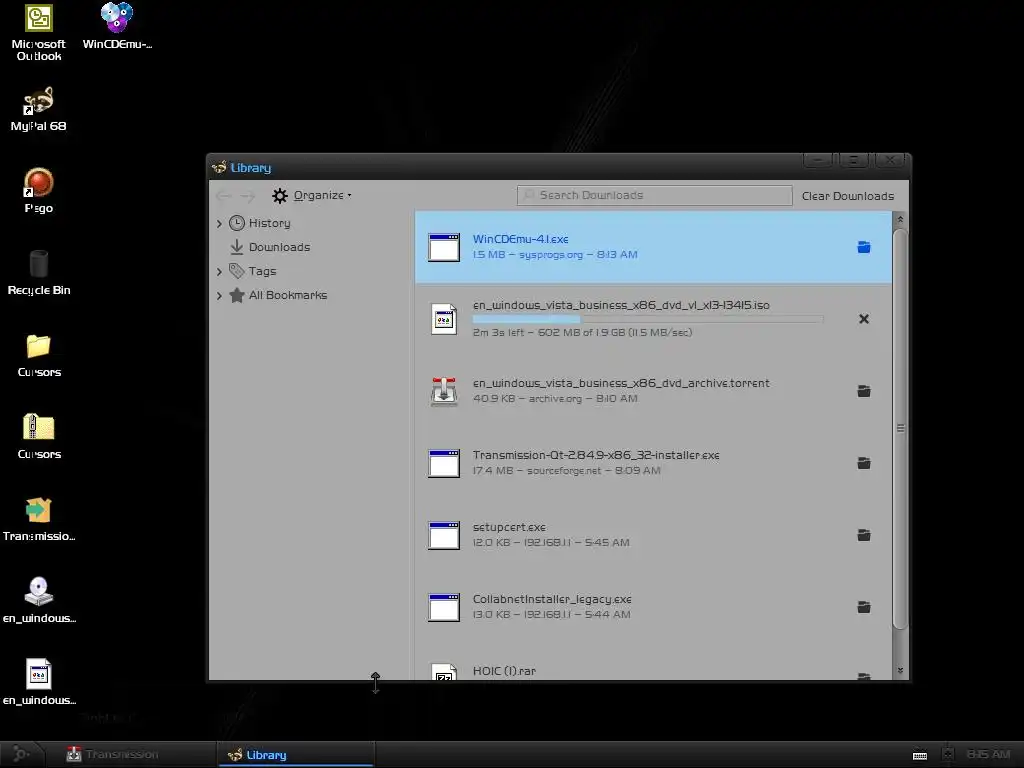The image size is (1024, 768).
Task: Select the Transmission installer desktop icon
Action: [x=39, y=519]
